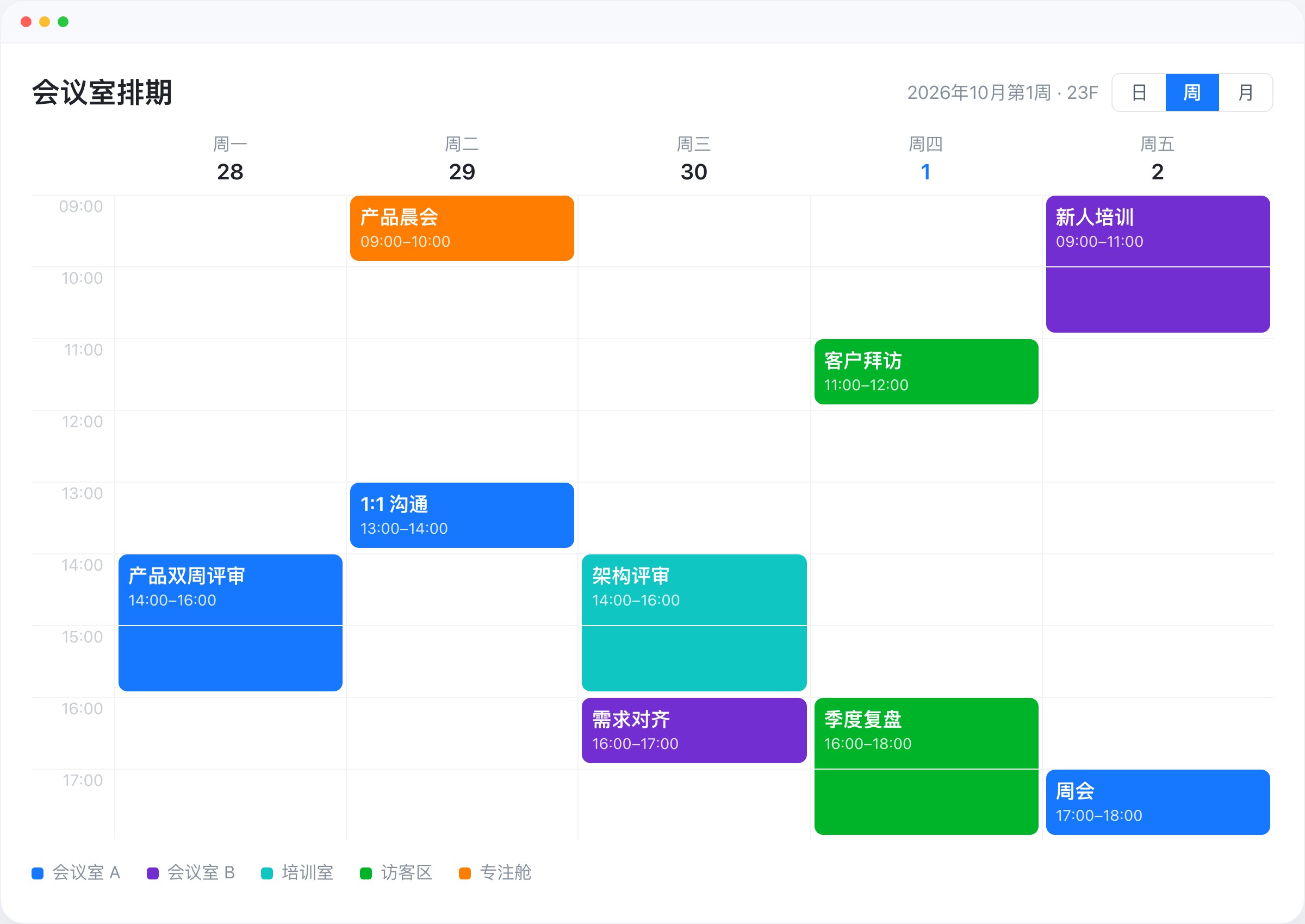
Task: Select the 周 week view tab
Action: [1192, 92]
